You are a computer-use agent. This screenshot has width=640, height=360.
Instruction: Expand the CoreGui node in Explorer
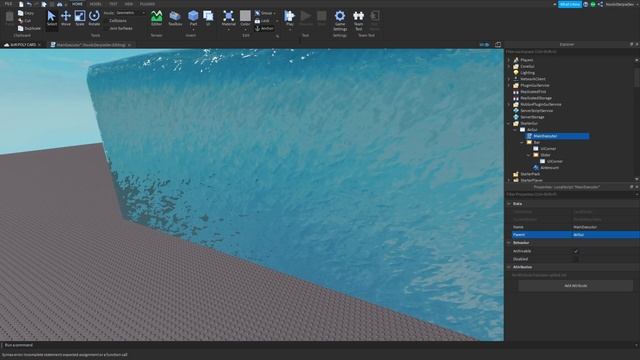[x=509, y=66]
